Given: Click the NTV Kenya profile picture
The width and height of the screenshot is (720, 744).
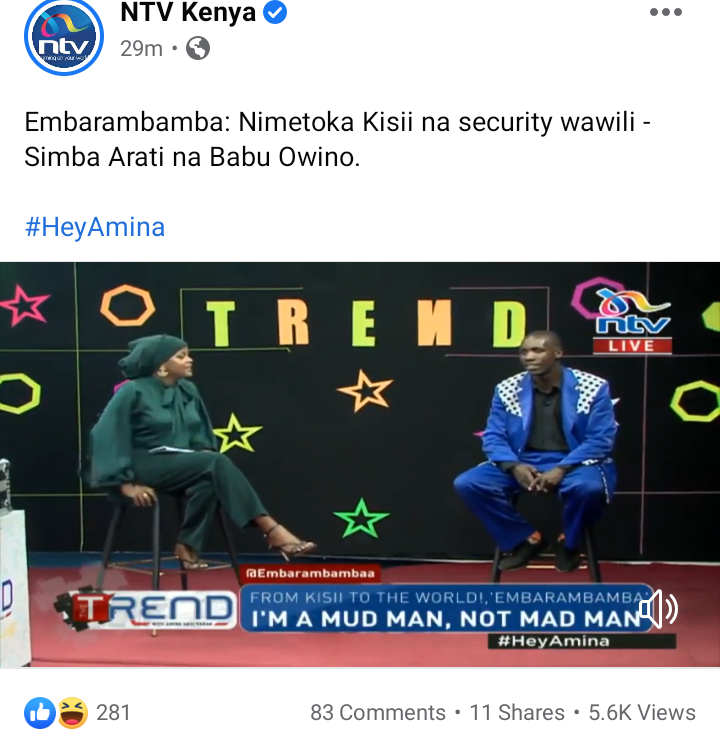Looking at the screenshot, I should 64,37.
